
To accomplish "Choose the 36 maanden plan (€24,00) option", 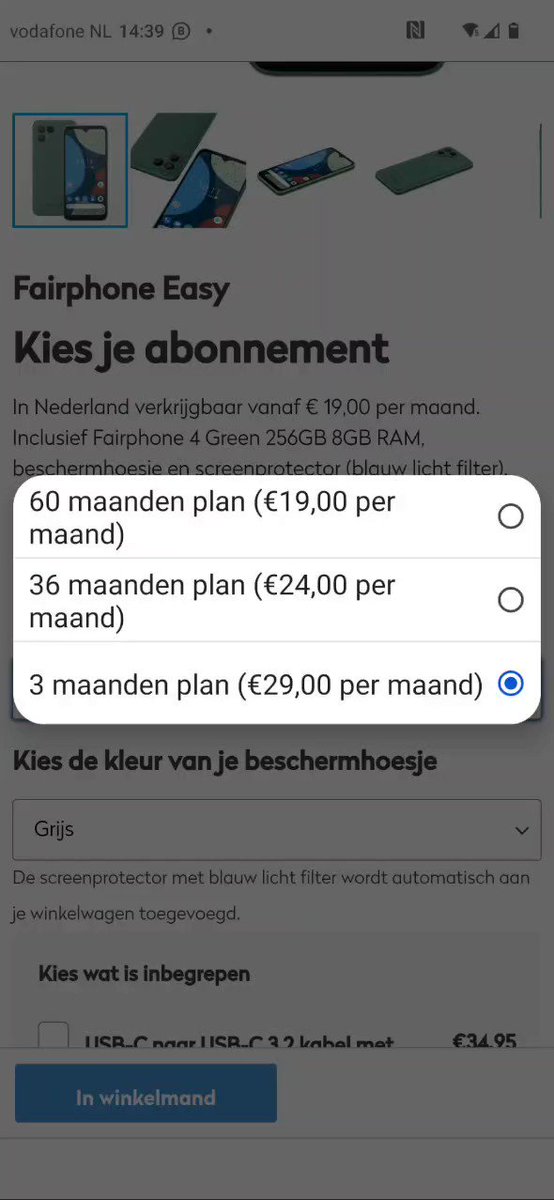I will 277,600.
